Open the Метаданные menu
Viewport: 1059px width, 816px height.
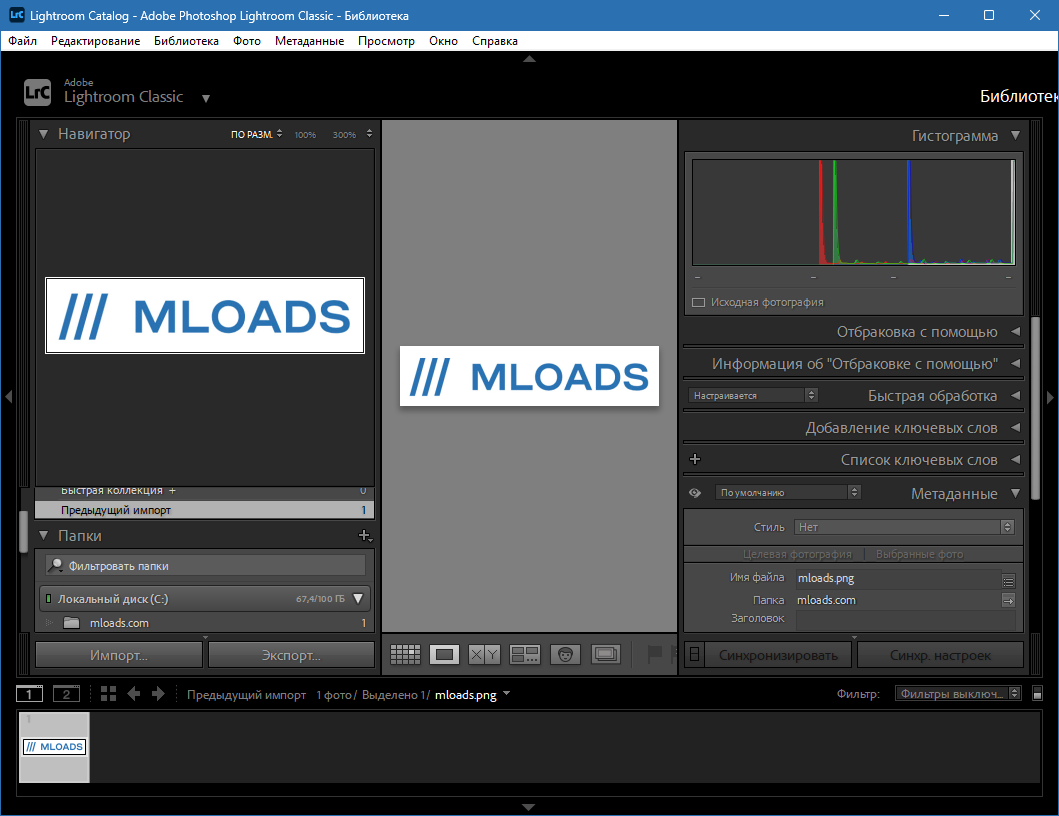[309, 41]
